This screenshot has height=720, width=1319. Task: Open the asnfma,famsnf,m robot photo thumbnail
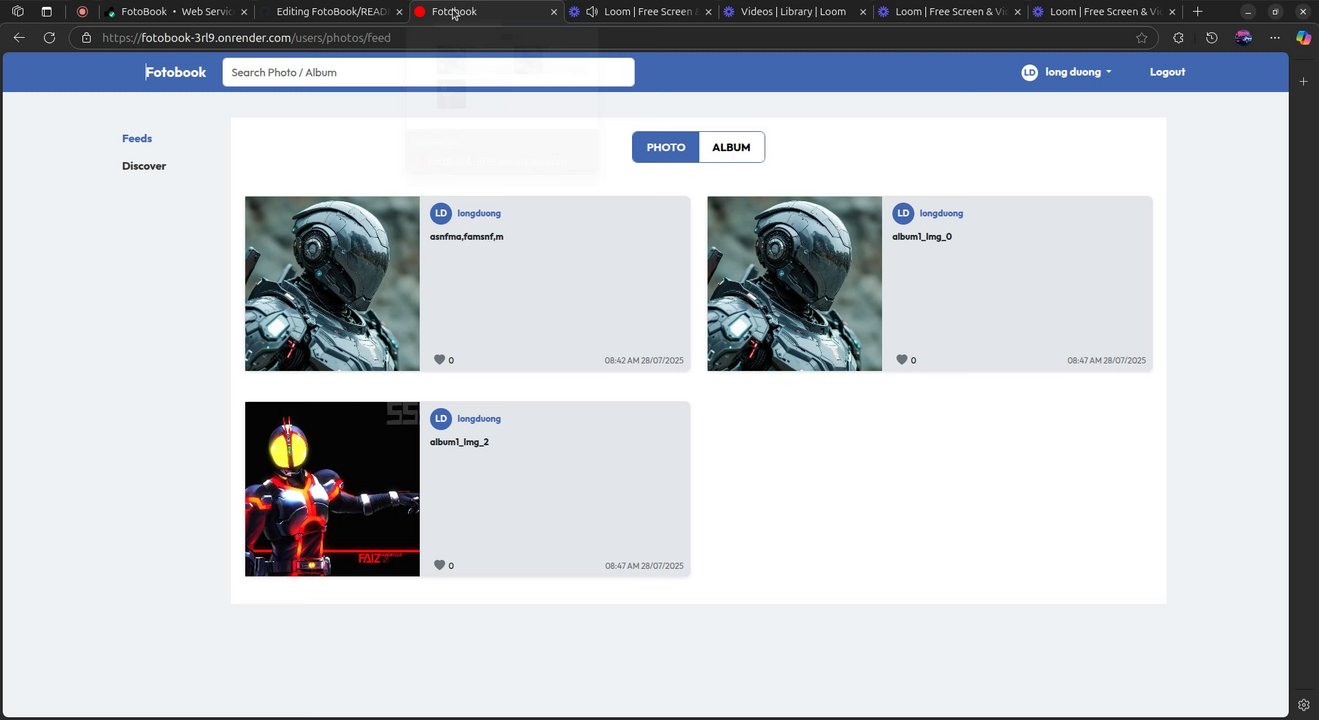(332, 283)
